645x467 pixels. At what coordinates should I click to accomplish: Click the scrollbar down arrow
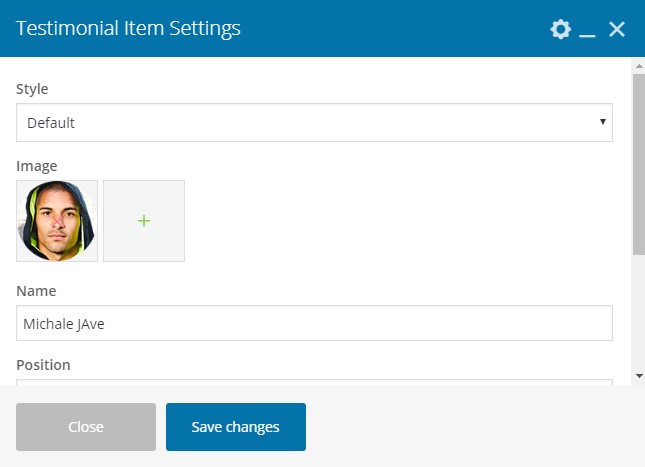(x=639, y=375)
